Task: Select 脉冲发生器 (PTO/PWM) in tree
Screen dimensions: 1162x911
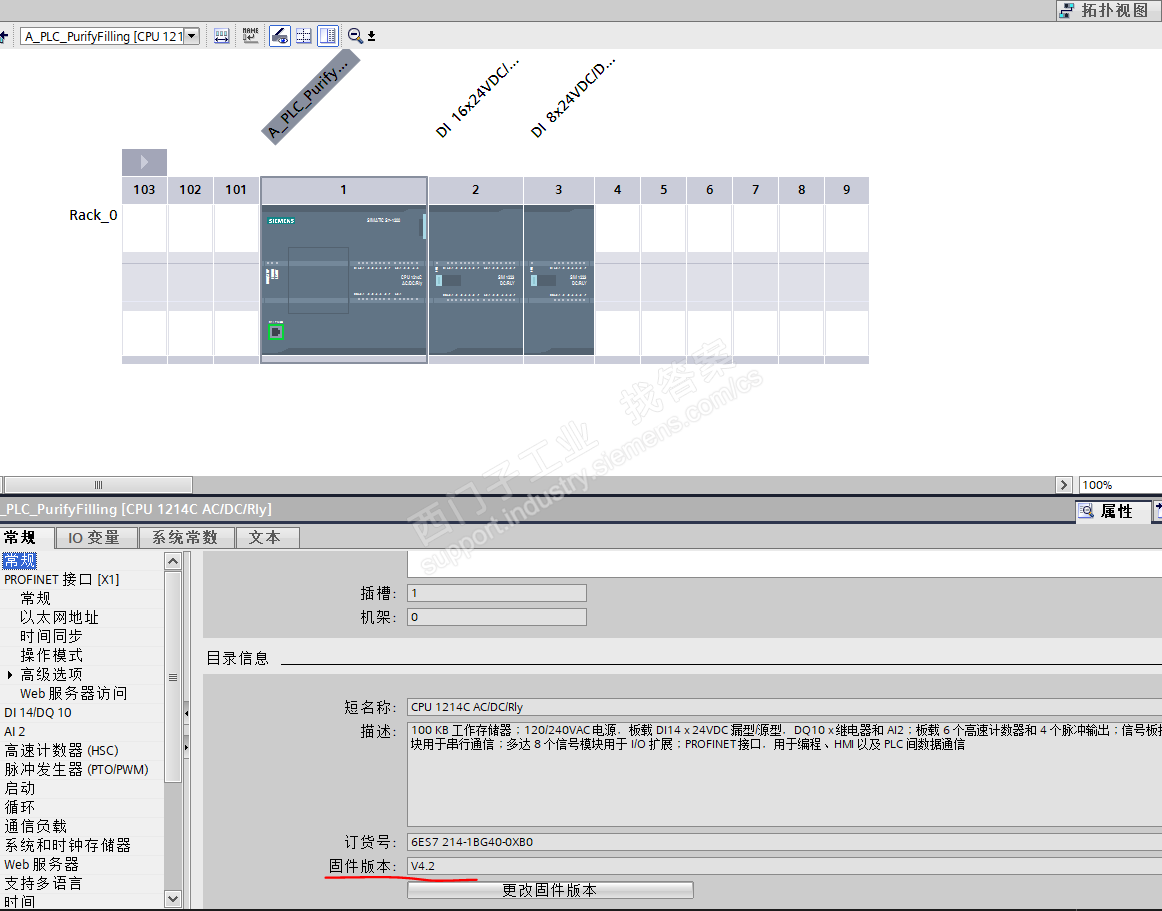Action: coord(76,769)
